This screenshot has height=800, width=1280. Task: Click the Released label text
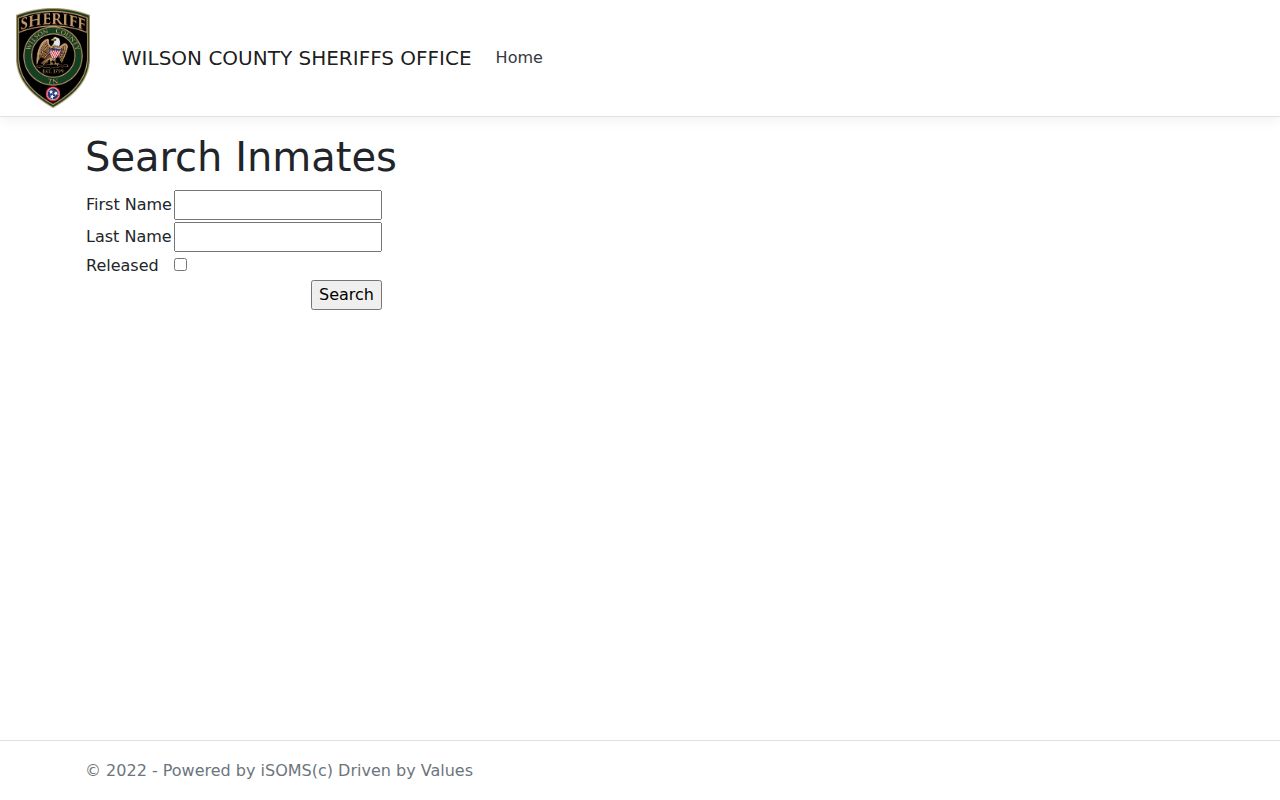pyautogui.click(x=122, y=265)
